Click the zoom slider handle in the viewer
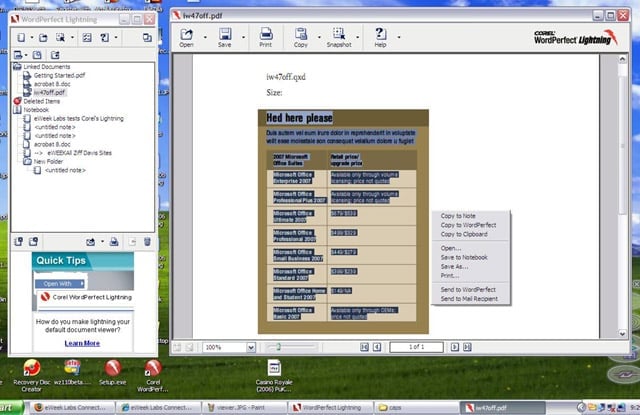This screenshot has height=415, width=640. point(278,347)
